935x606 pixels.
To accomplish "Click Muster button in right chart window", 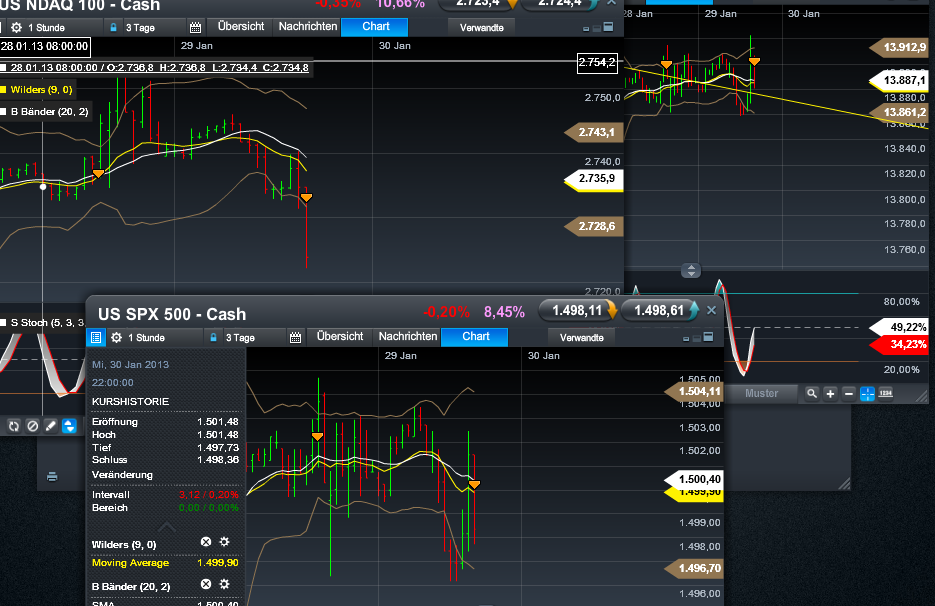I will coord(761,394).
